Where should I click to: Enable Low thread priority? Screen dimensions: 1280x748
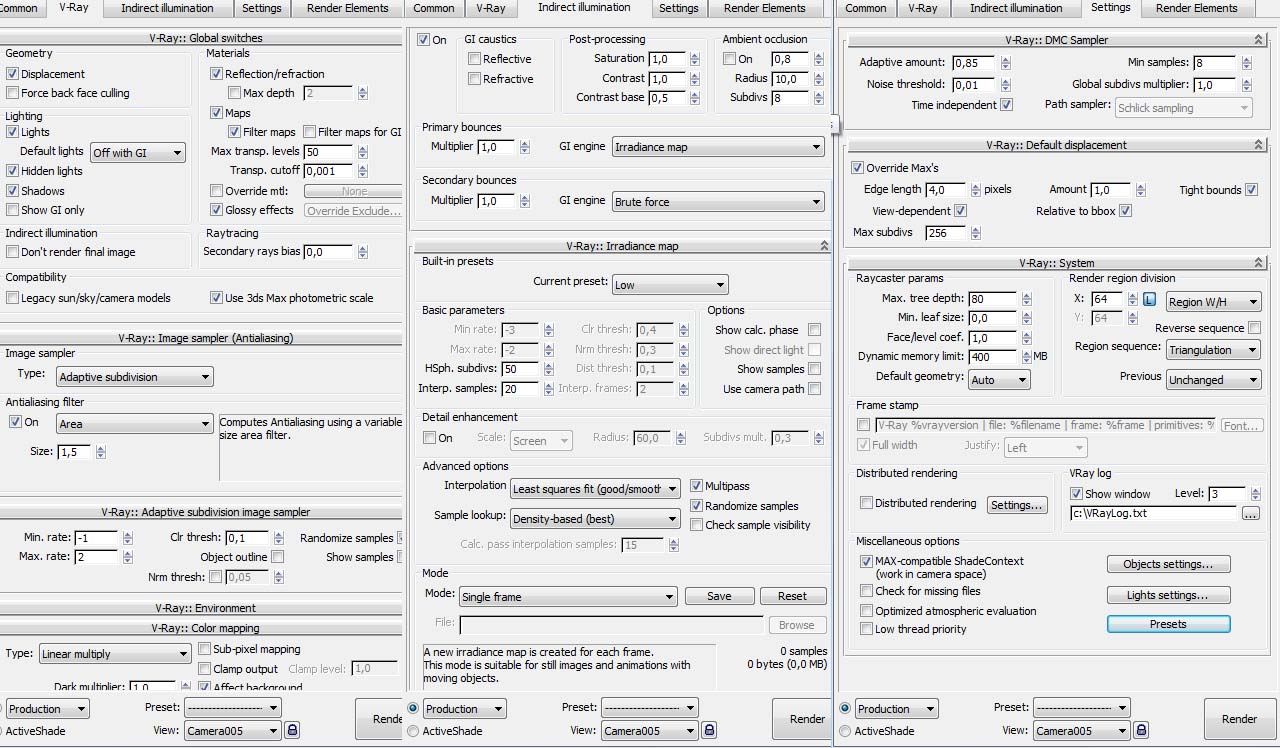(x=866, y=629)
